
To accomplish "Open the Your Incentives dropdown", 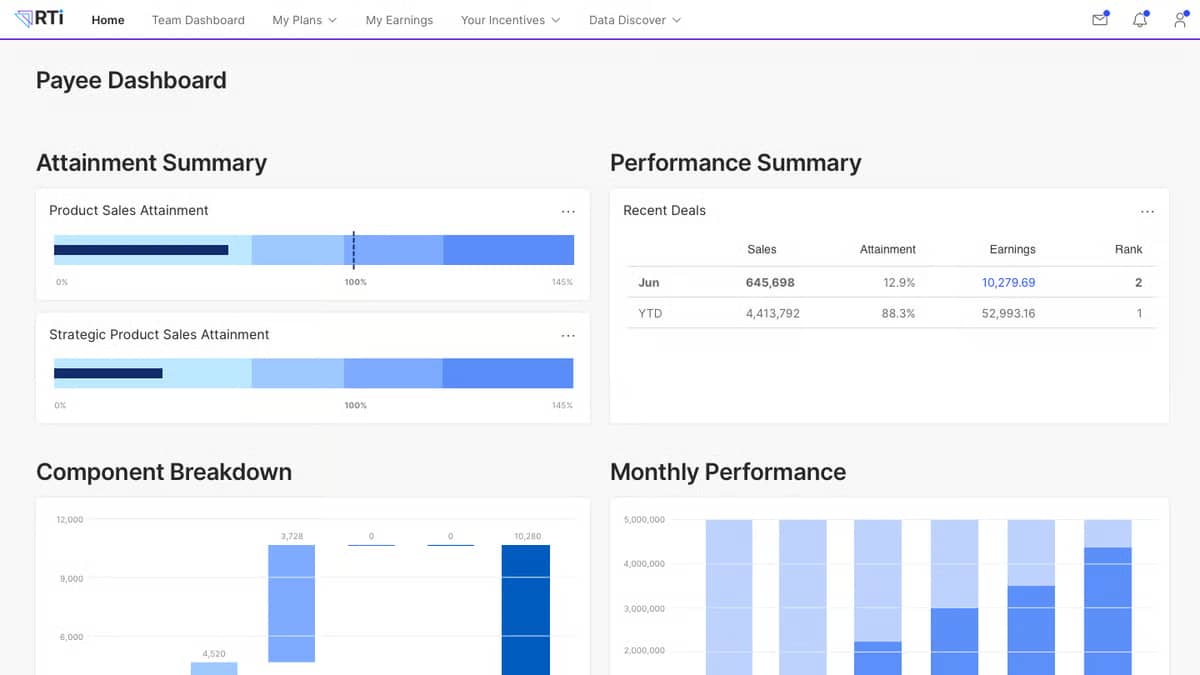I will coord(510,19).
